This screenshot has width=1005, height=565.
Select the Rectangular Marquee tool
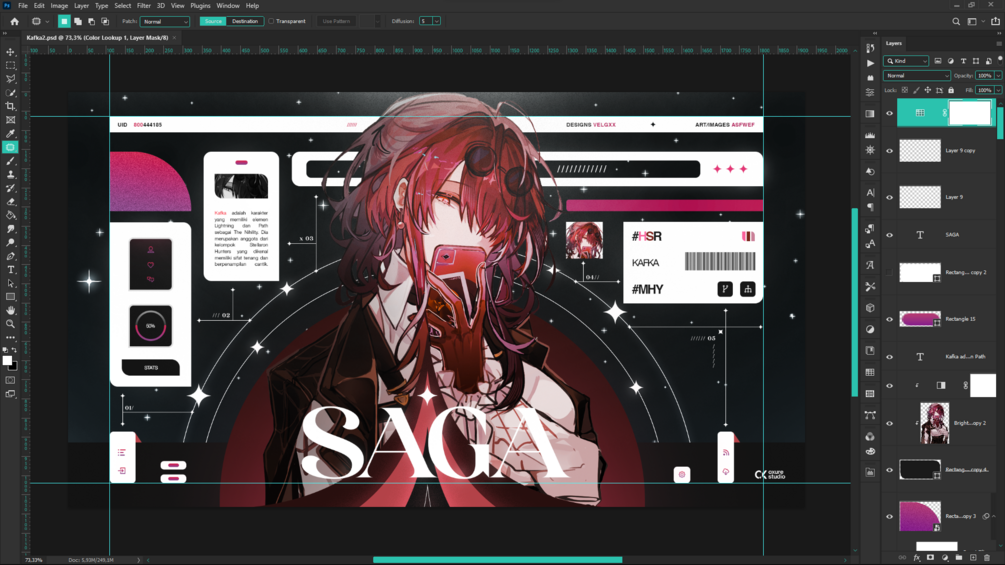(10, 65)
